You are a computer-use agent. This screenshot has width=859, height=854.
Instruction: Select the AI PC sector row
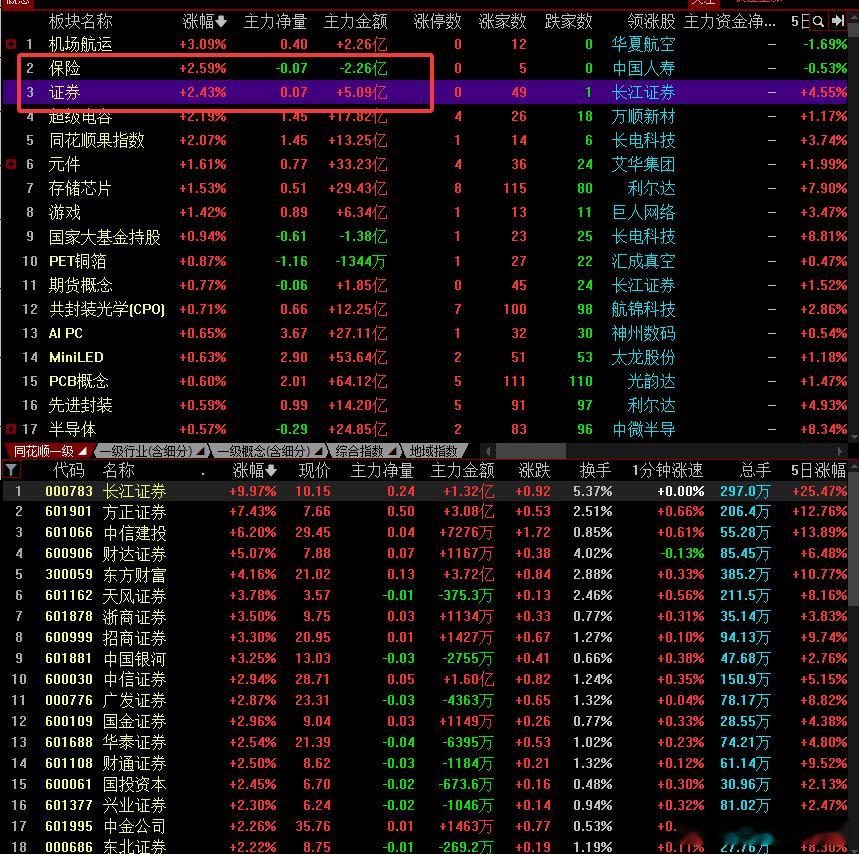tap(423, 333)
